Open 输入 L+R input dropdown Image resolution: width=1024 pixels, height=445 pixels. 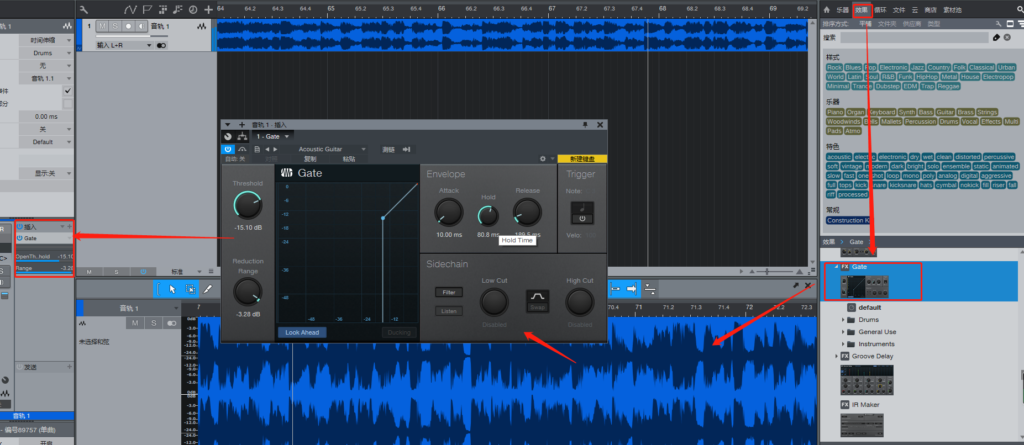tap(124, 46)
